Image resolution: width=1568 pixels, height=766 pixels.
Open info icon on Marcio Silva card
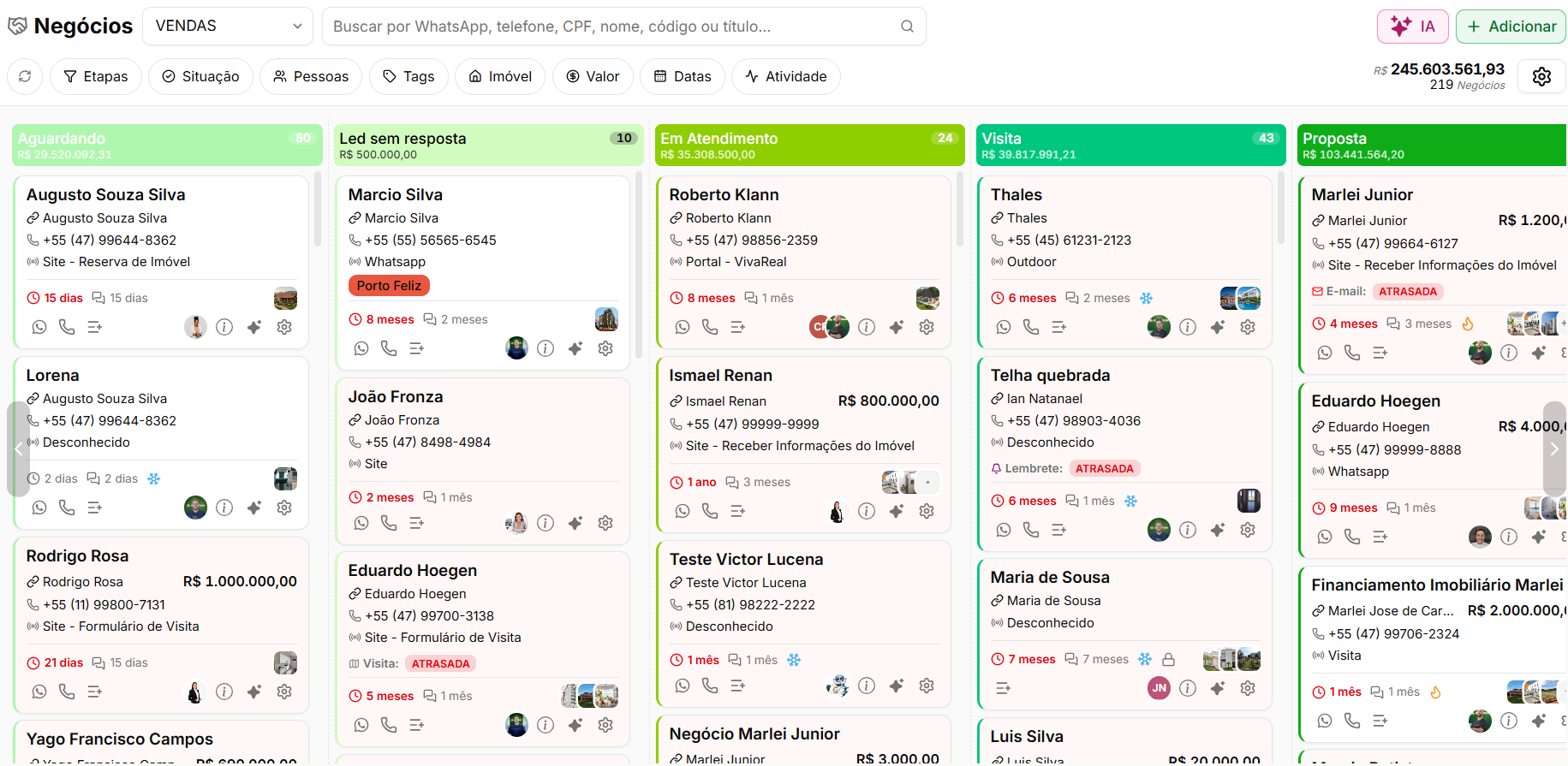(x=546, y=348)
